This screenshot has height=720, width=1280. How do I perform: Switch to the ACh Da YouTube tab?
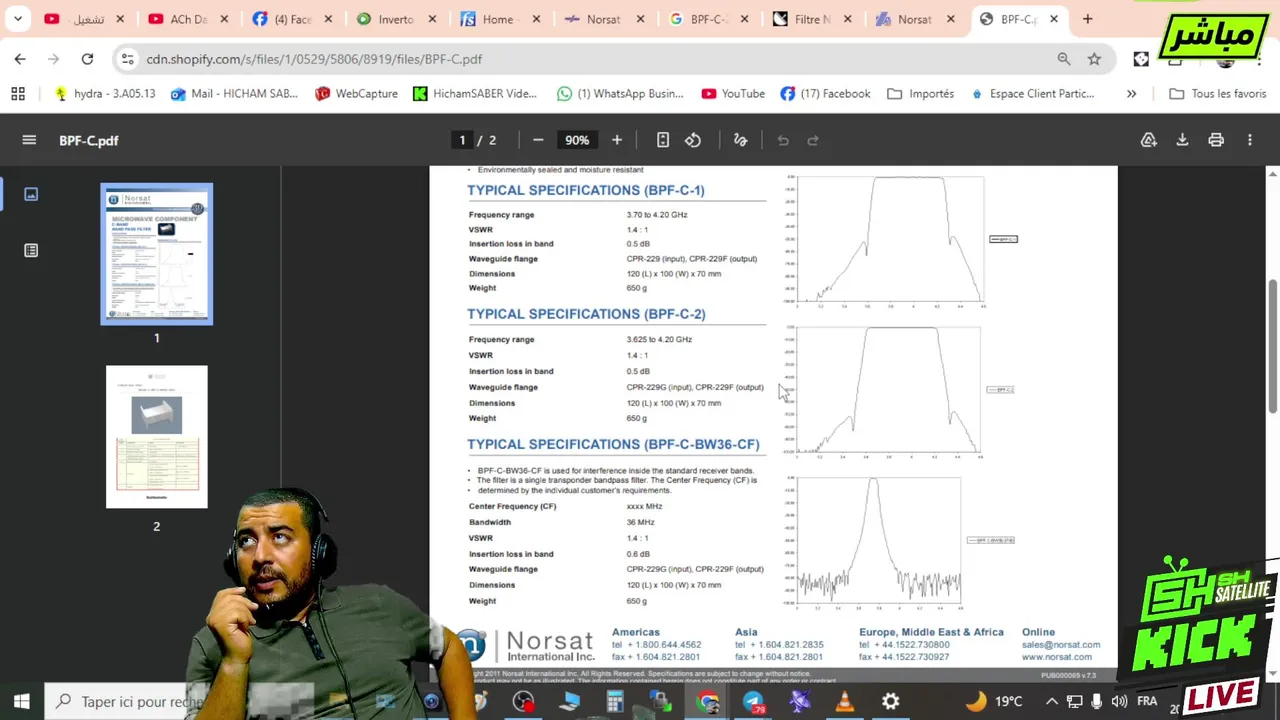pos(187,19)
